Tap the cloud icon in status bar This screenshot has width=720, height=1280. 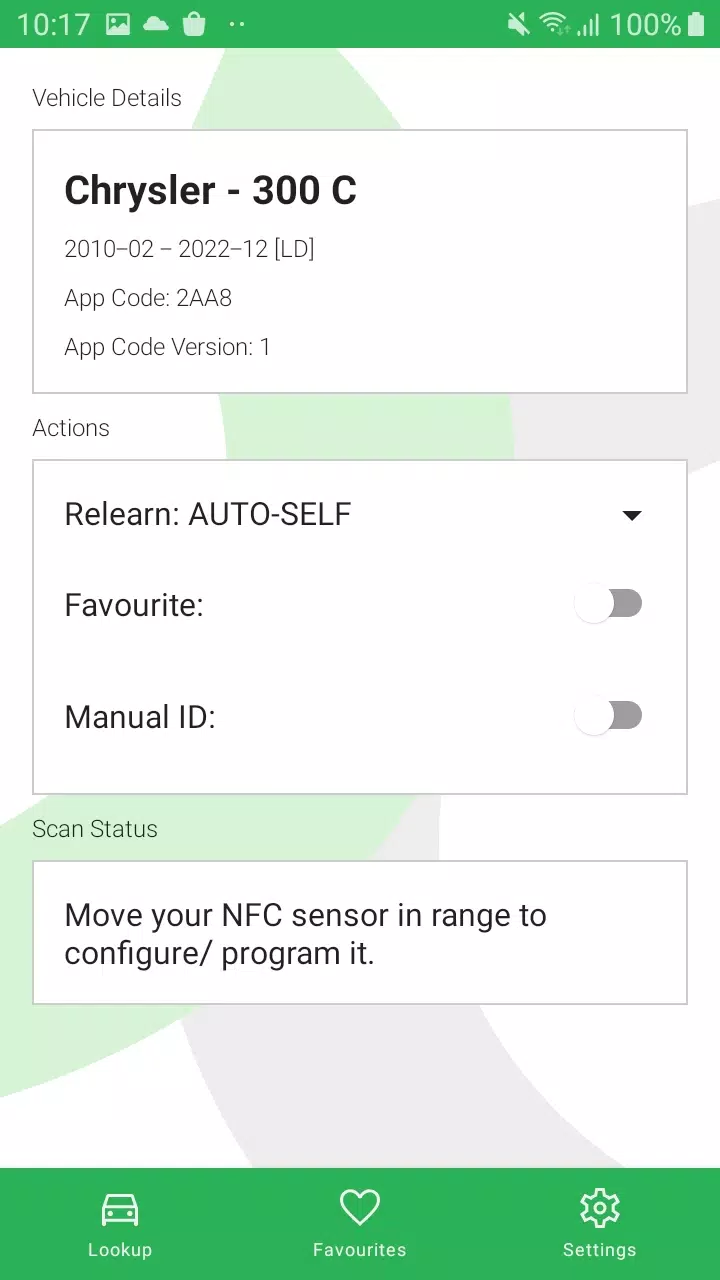[156, 23]
